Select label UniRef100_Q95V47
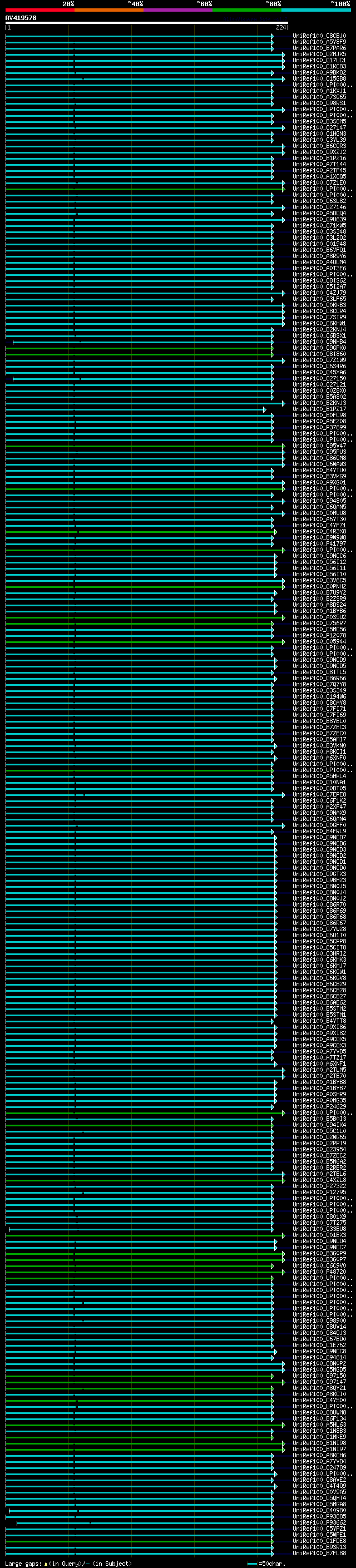 [319, 446]
